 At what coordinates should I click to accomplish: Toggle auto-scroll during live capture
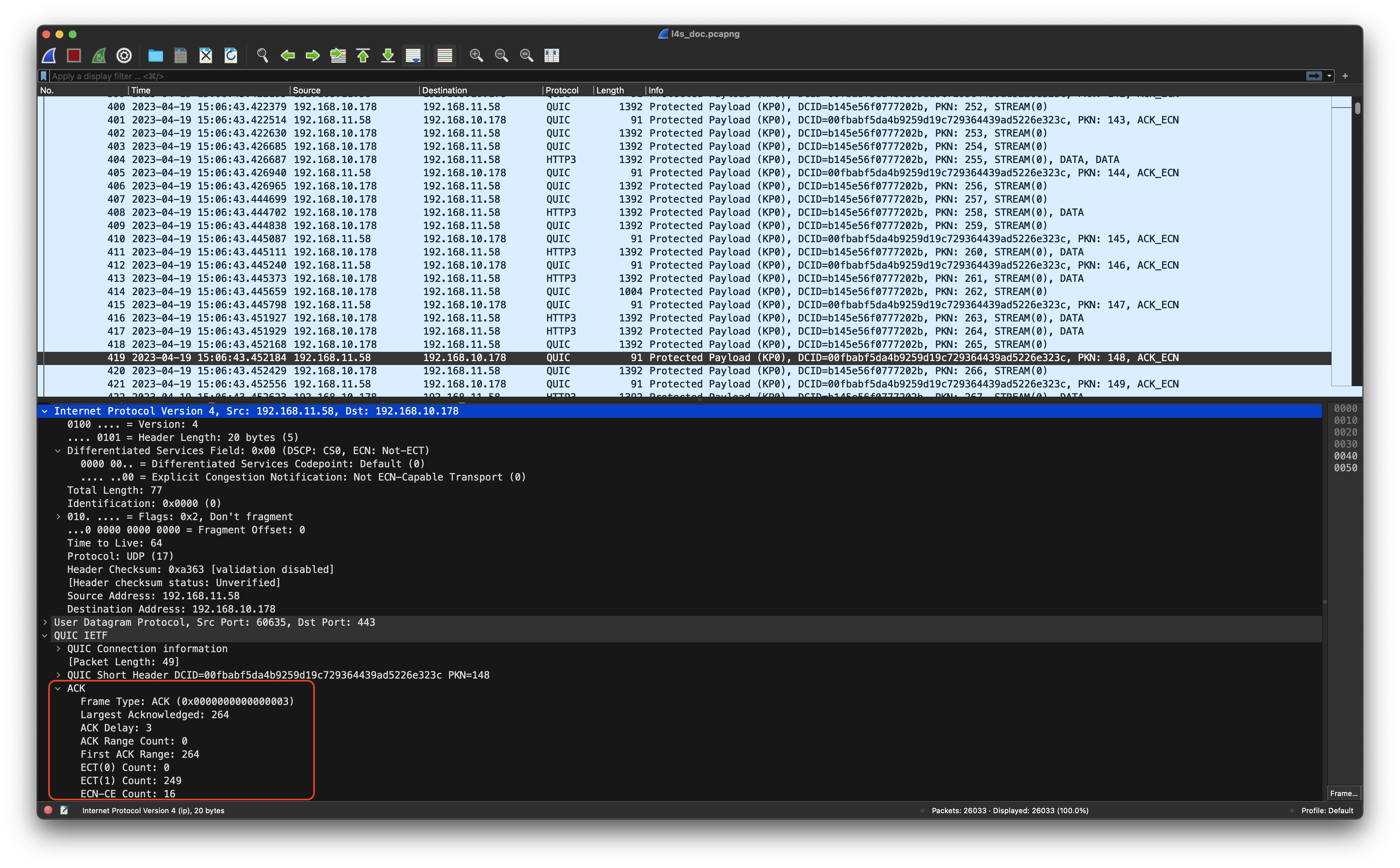(x=413, y=56)
